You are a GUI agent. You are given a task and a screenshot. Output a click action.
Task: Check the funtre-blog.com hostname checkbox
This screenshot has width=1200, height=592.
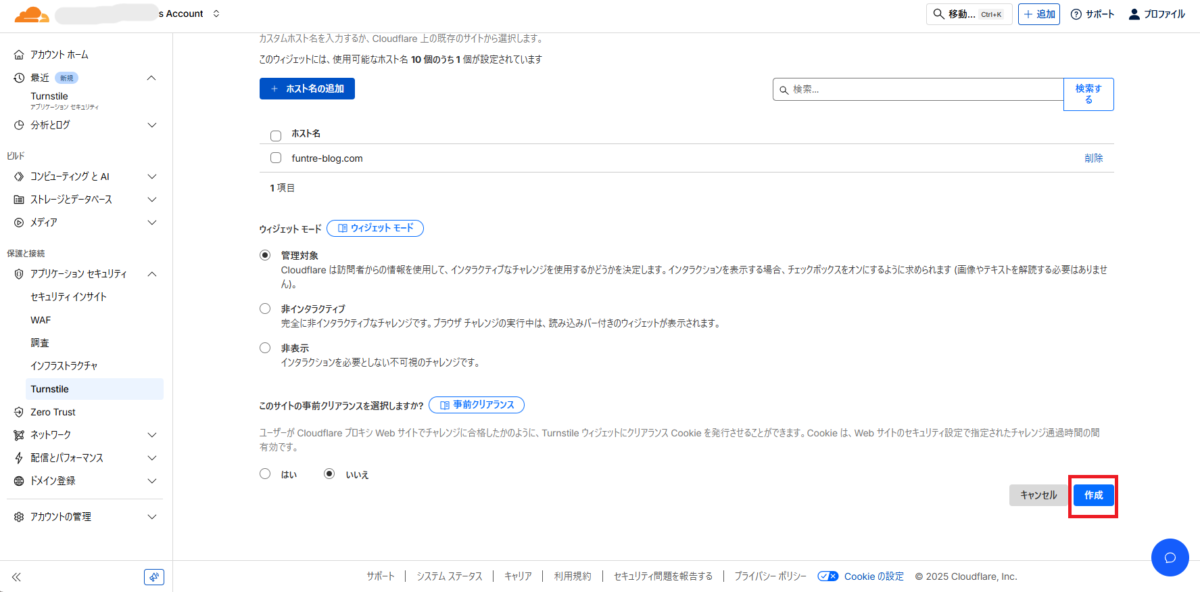(x=276, y=158)
